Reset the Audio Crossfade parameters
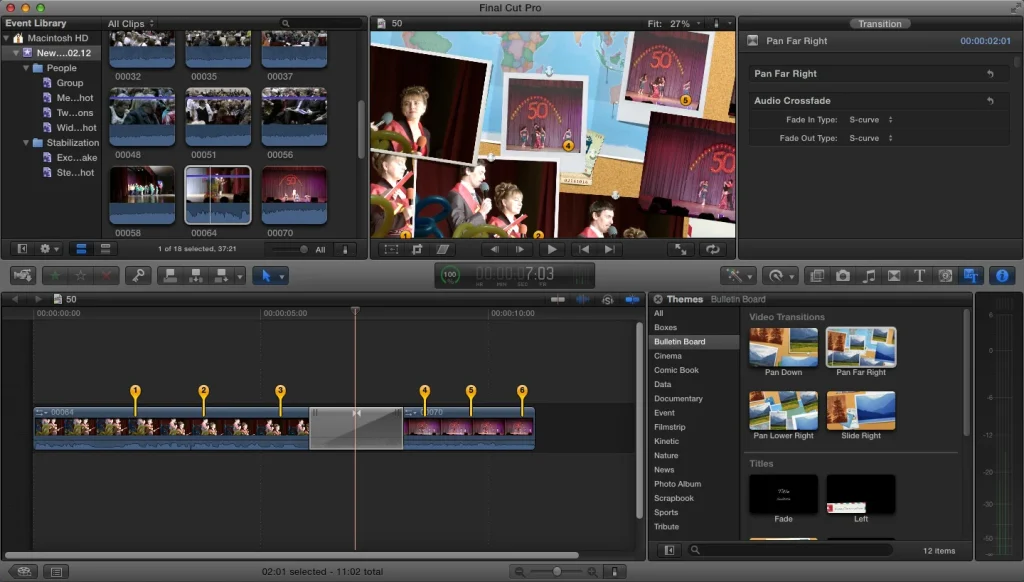 990,101
